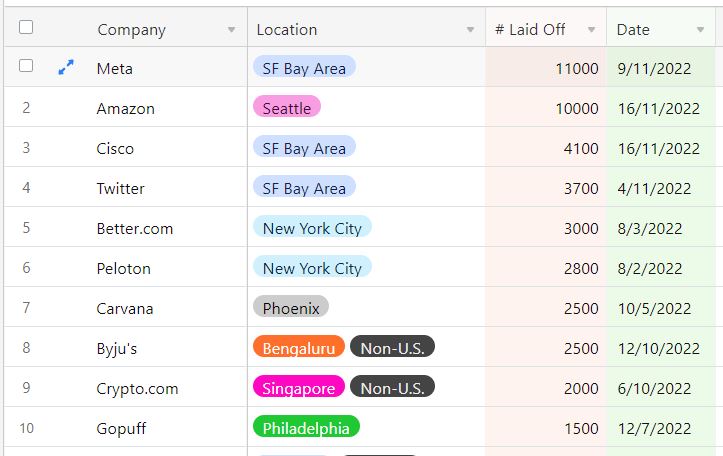Select the Phoenix tag for Carvana
Image resolution: width=723 pixels, height=456 pixels.
291,307
